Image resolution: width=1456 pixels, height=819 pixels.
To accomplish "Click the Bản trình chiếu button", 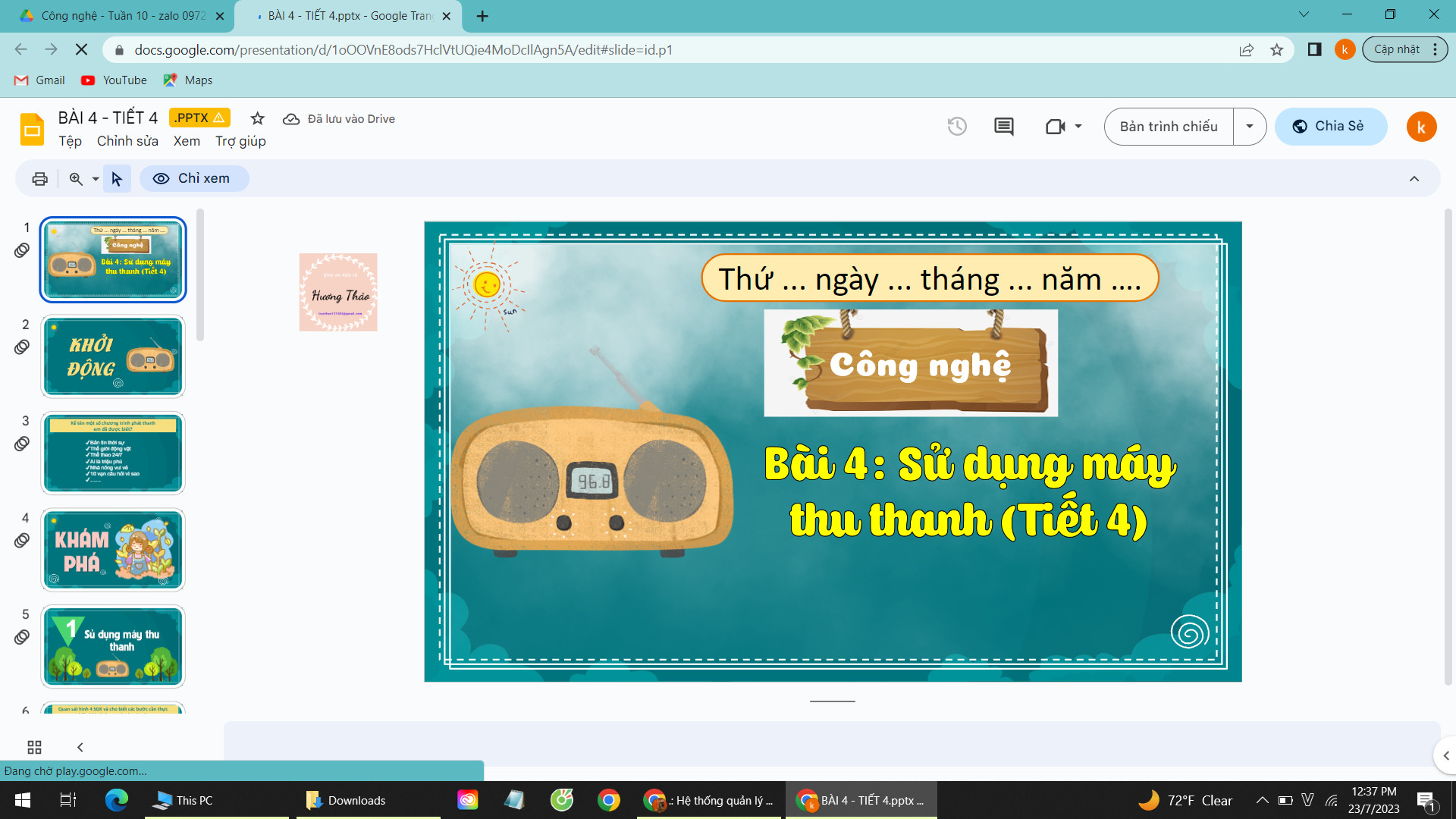I will 1169,127.
